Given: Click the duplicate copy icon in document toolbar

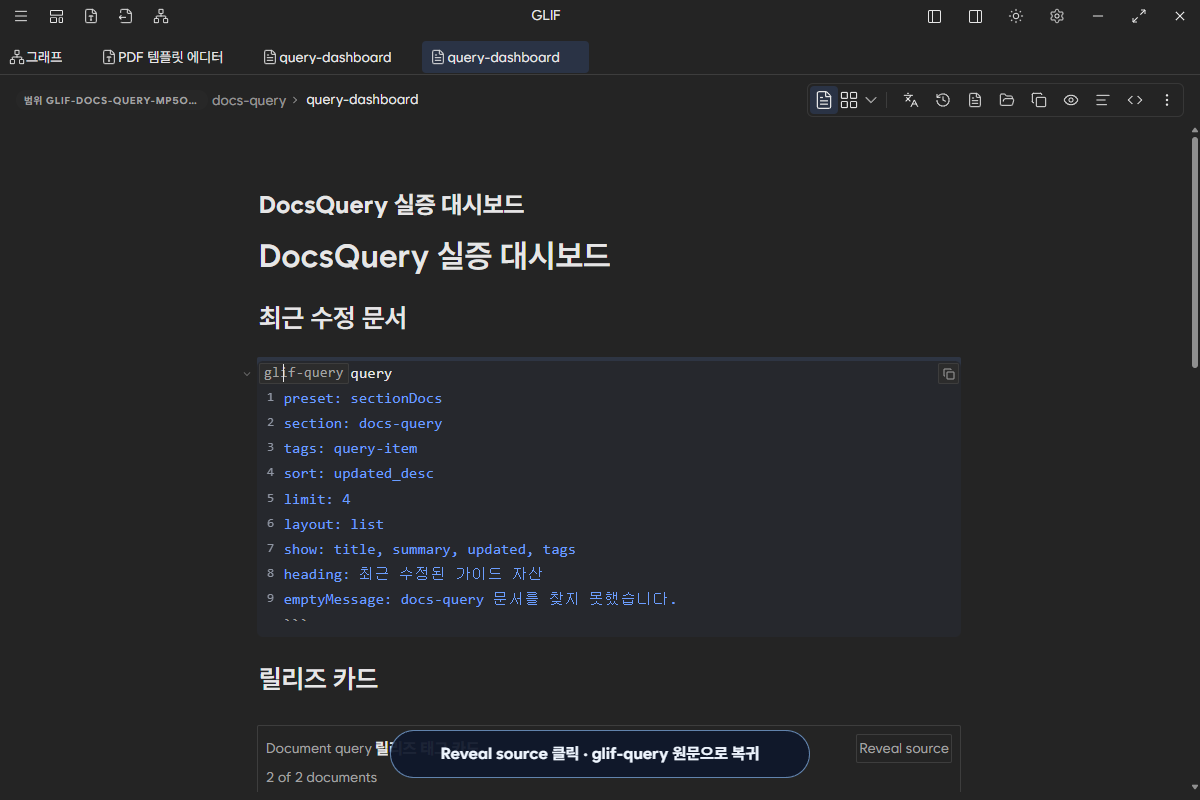Looking at the screenshot, I should pos(1039,100).
